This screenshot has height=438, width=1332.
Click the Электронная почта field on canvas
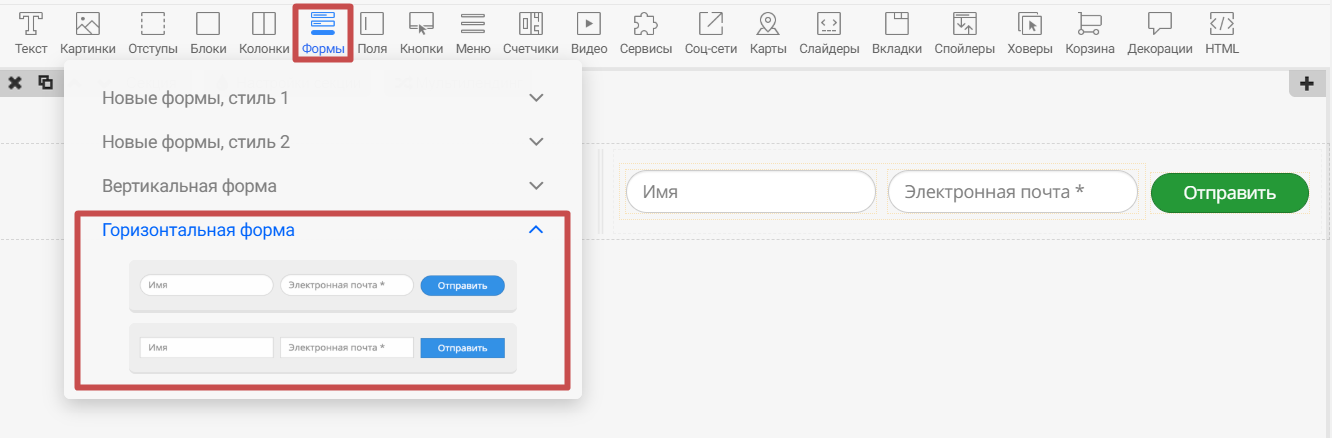[x=1012, y=192]
